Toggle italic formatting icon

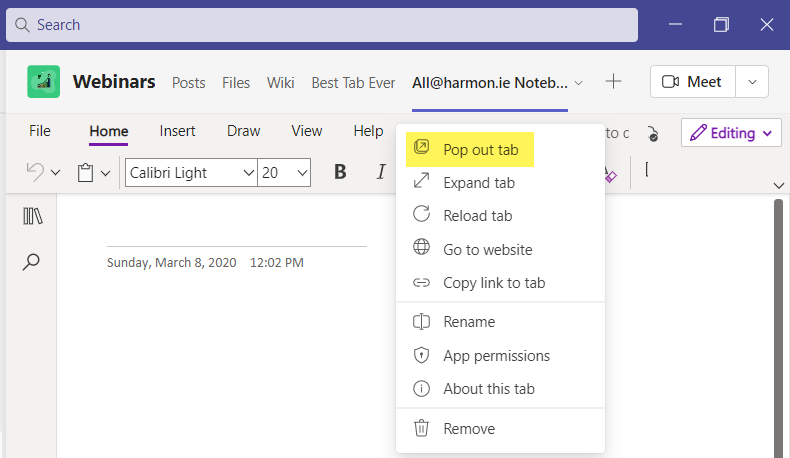click(x=381, y=172)
